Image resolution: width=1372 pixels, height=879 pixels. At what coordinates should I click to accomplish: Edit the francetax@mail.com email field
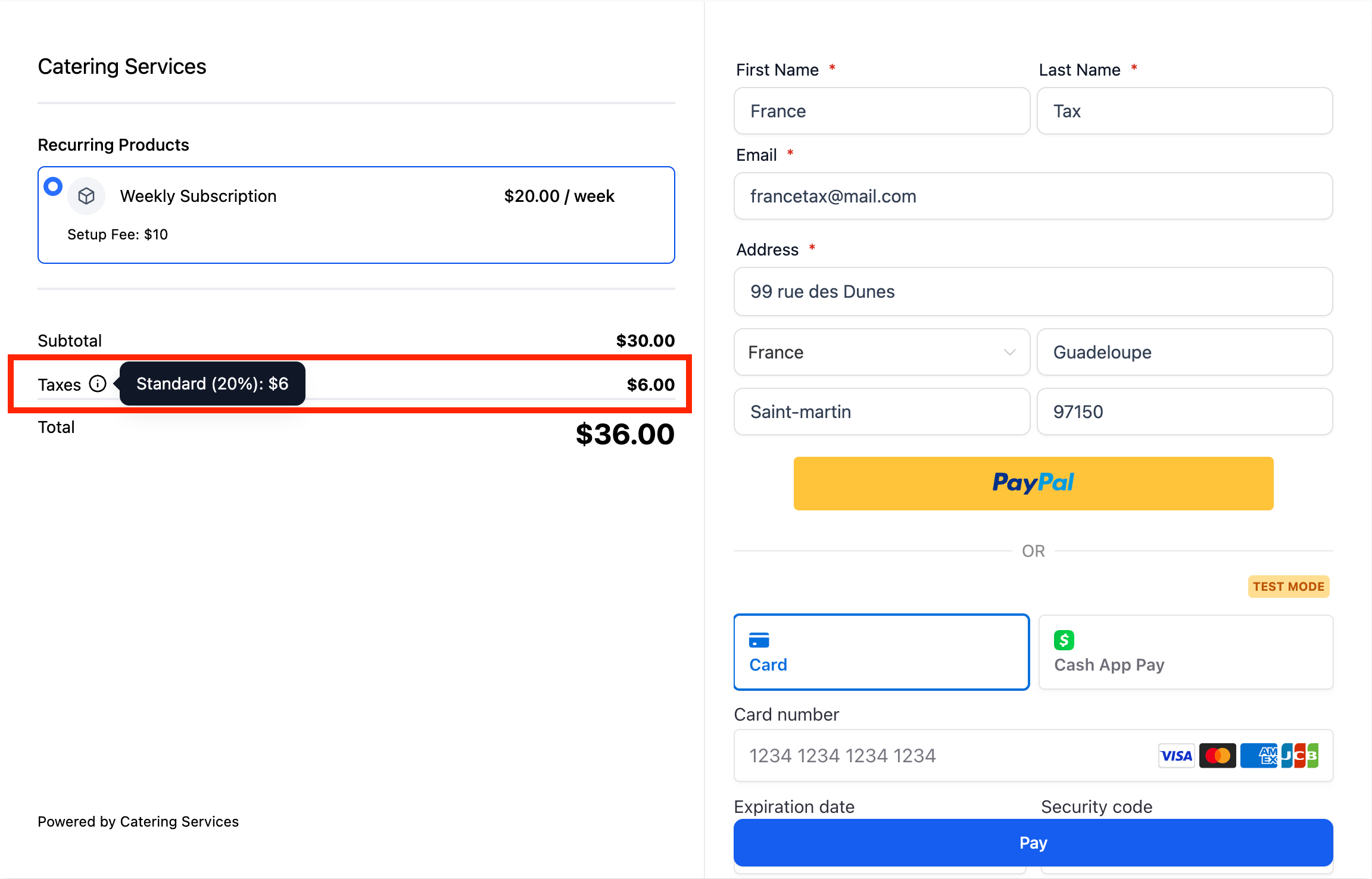point(1033,196)
